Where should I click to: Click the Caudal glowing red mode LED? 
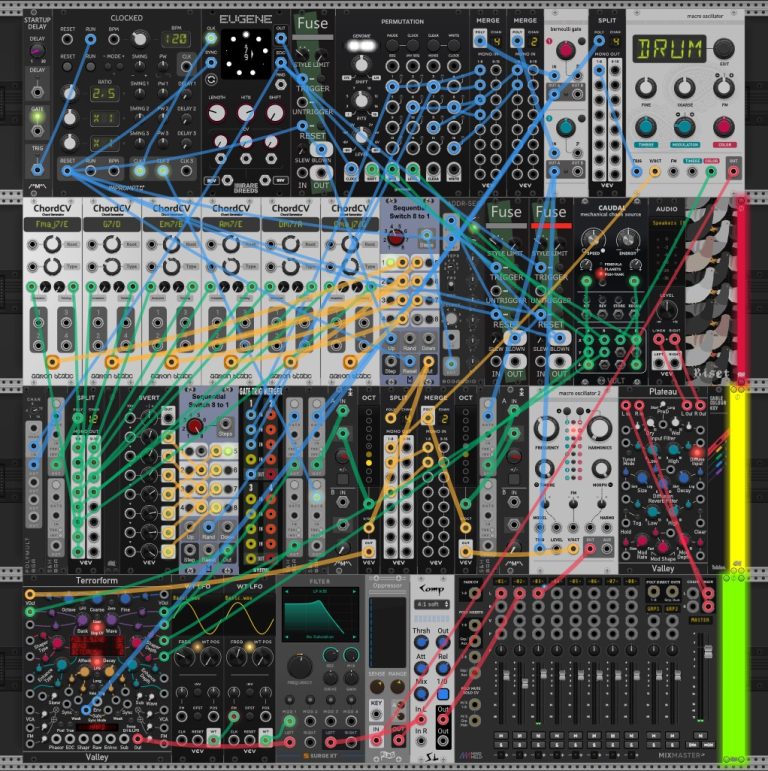pyautogui.click(x=600, y=273)
